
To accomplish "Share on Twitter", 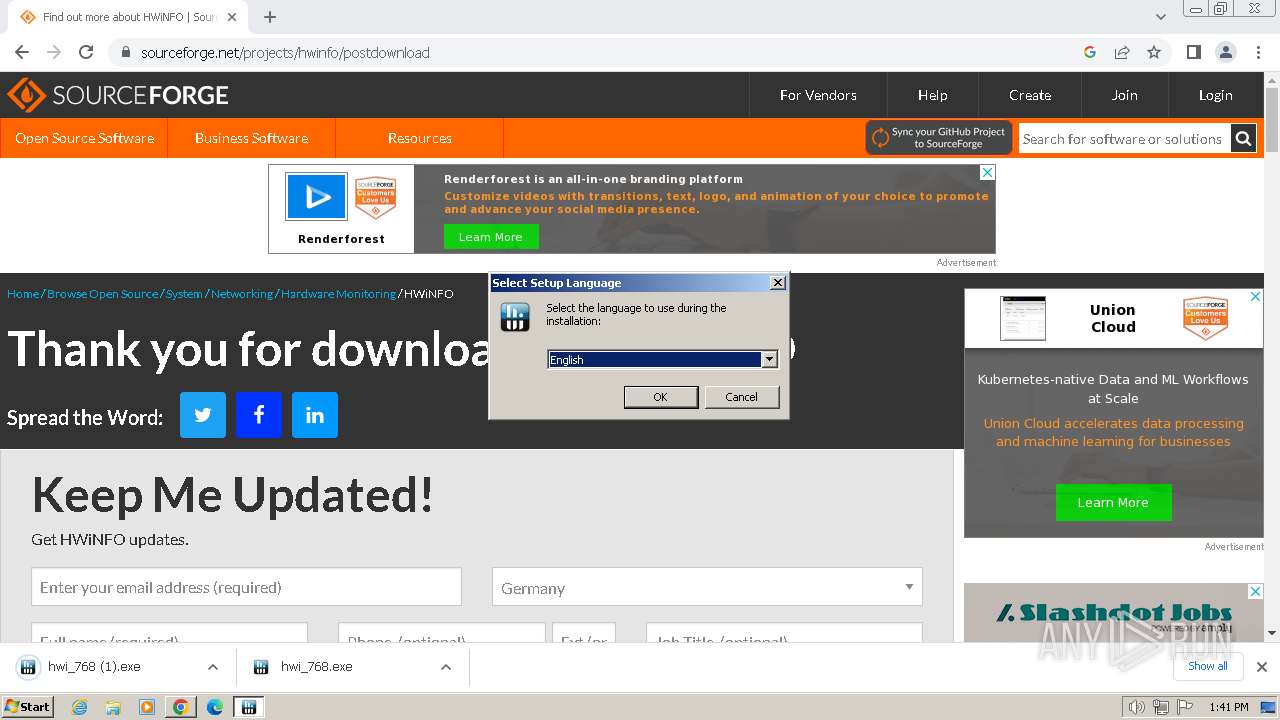I will coord(203,415).
